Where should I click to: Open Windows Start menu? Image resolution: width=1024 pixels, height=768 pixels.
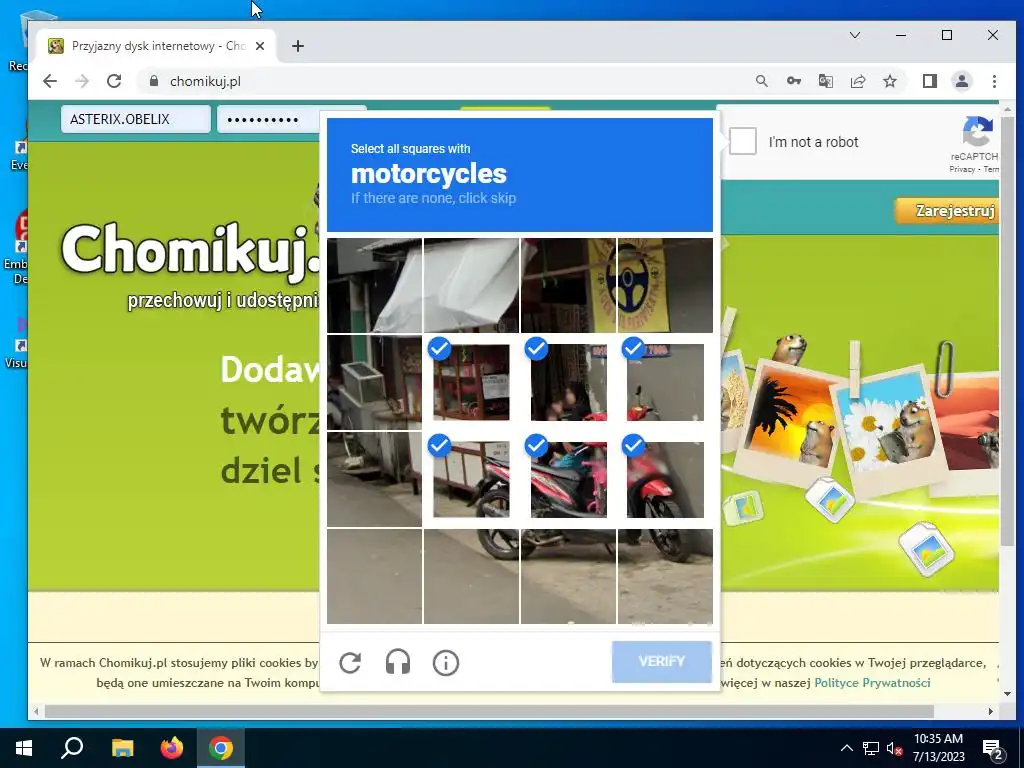click(x=24, y=748)
